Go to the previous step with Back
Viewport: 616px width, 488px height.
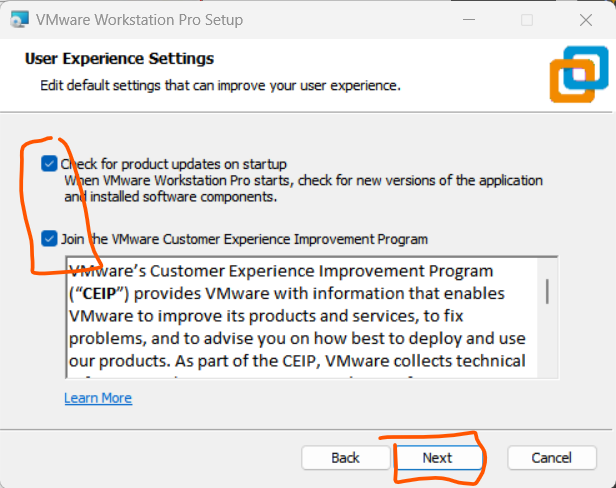click(345, 458)
